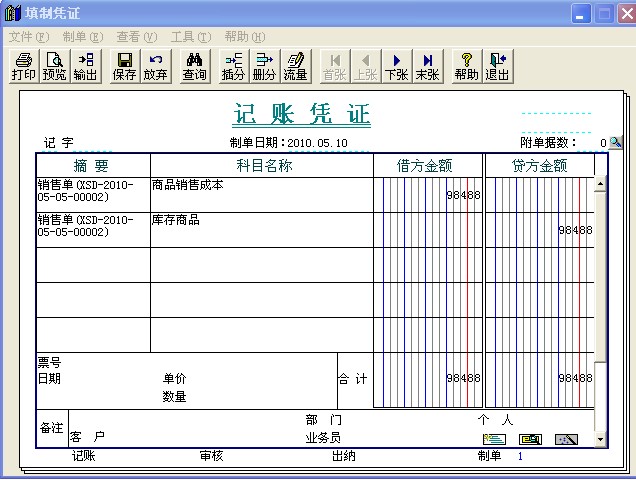Open the 制单(E) menu
This screenshot has height=480, width=636.
(x=83, y=37)
